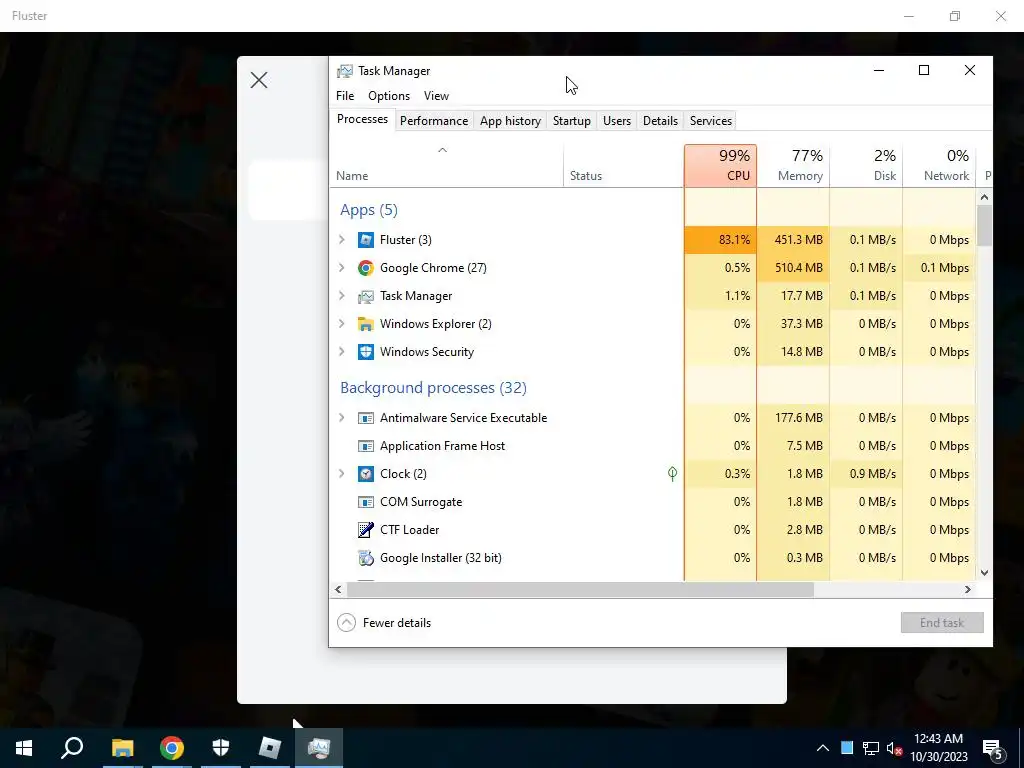Sort by the Status column header
1024x768 pixels.
(x=624, y=166)
